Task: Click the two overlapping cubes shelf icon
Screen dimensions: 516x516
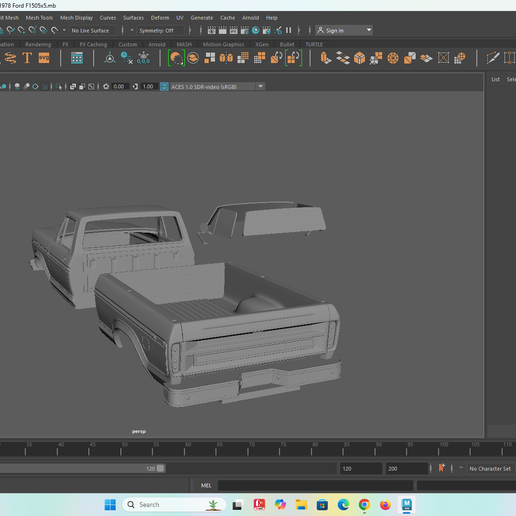Action: pos(410,58)
